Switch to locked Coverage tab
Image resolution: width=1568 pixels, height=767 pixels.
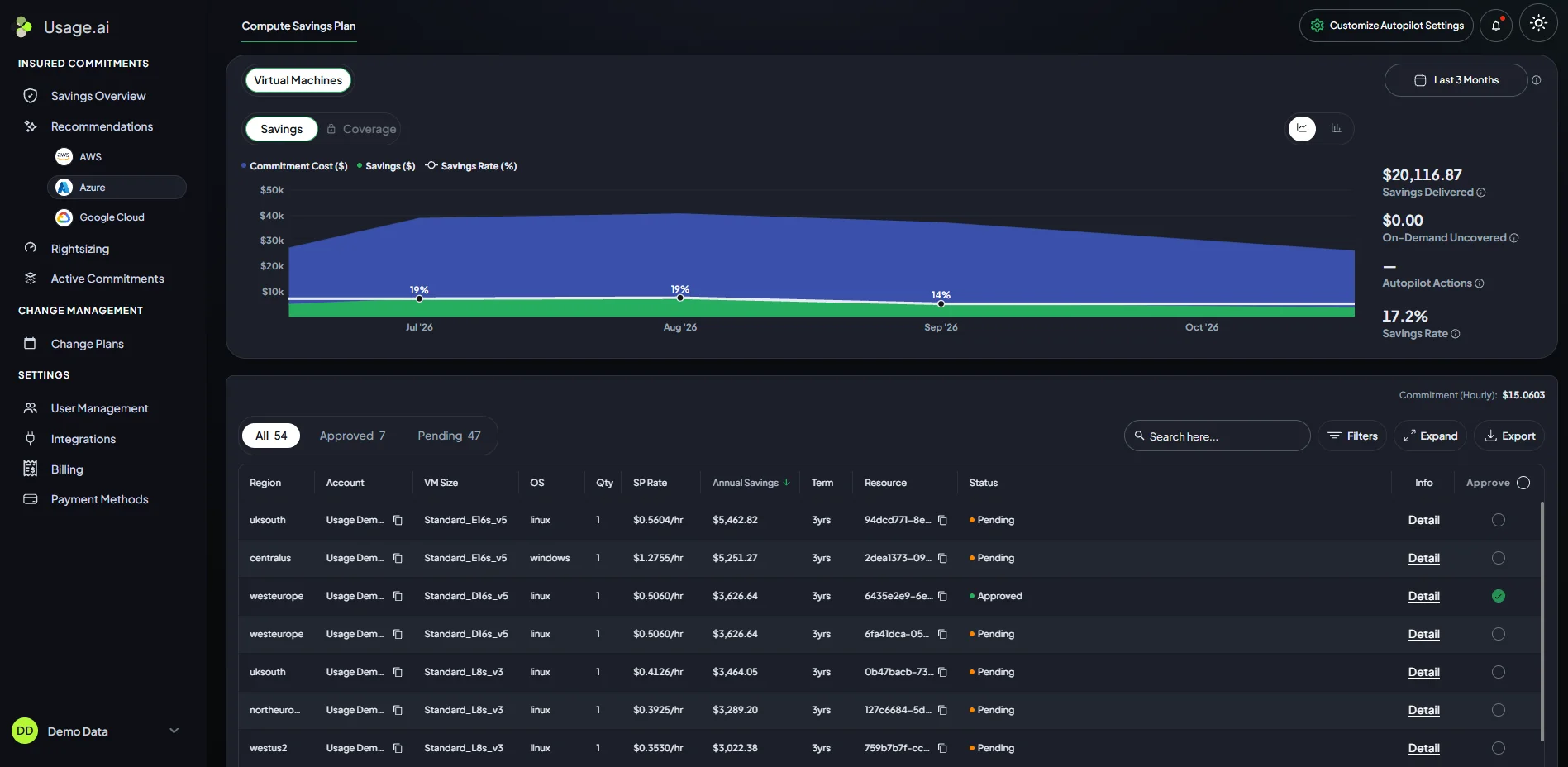[361, 129]
